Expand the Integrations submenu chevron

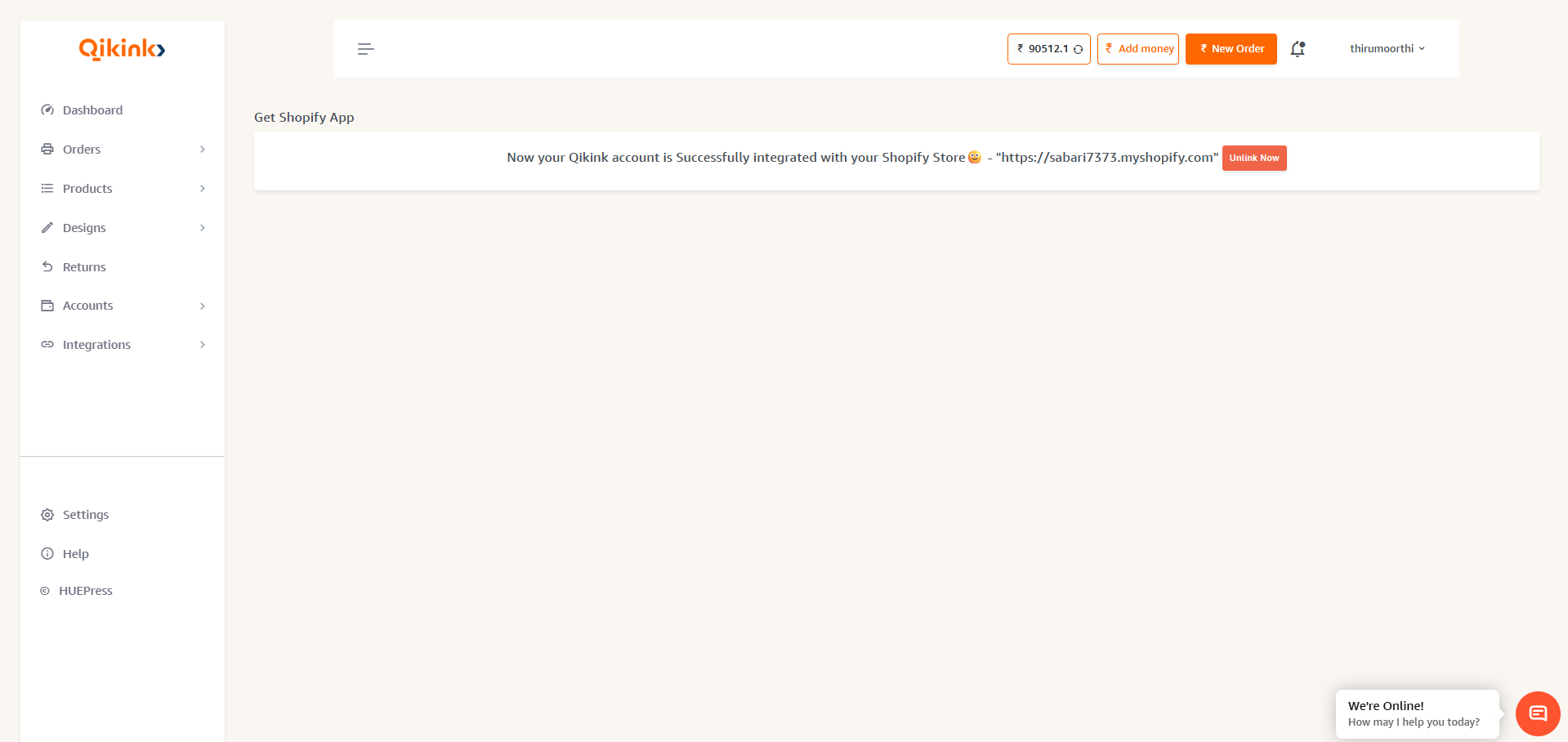[203, 345]
